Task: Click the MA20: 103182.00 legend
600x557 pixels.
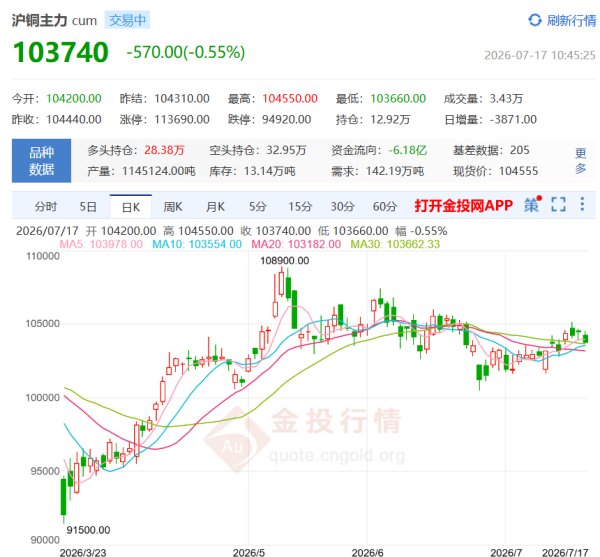Action: pos(296,244)
